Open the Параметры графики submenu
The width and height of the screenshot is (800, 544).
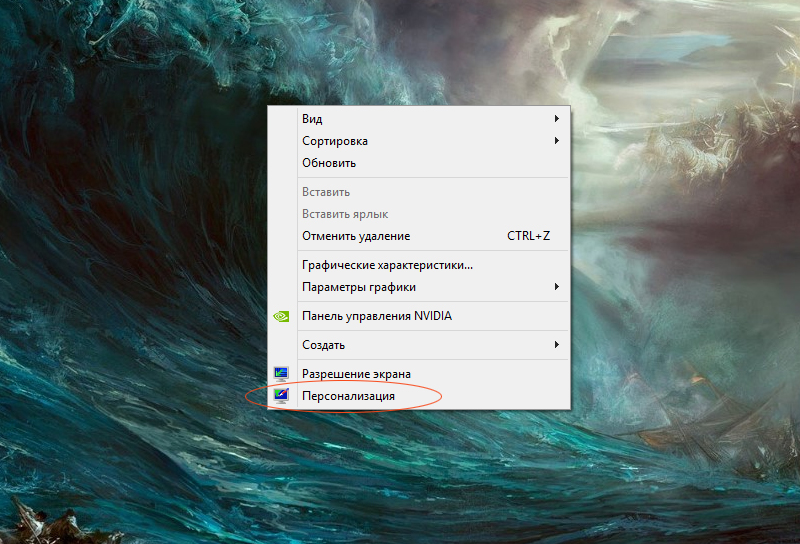click(418, 287)
